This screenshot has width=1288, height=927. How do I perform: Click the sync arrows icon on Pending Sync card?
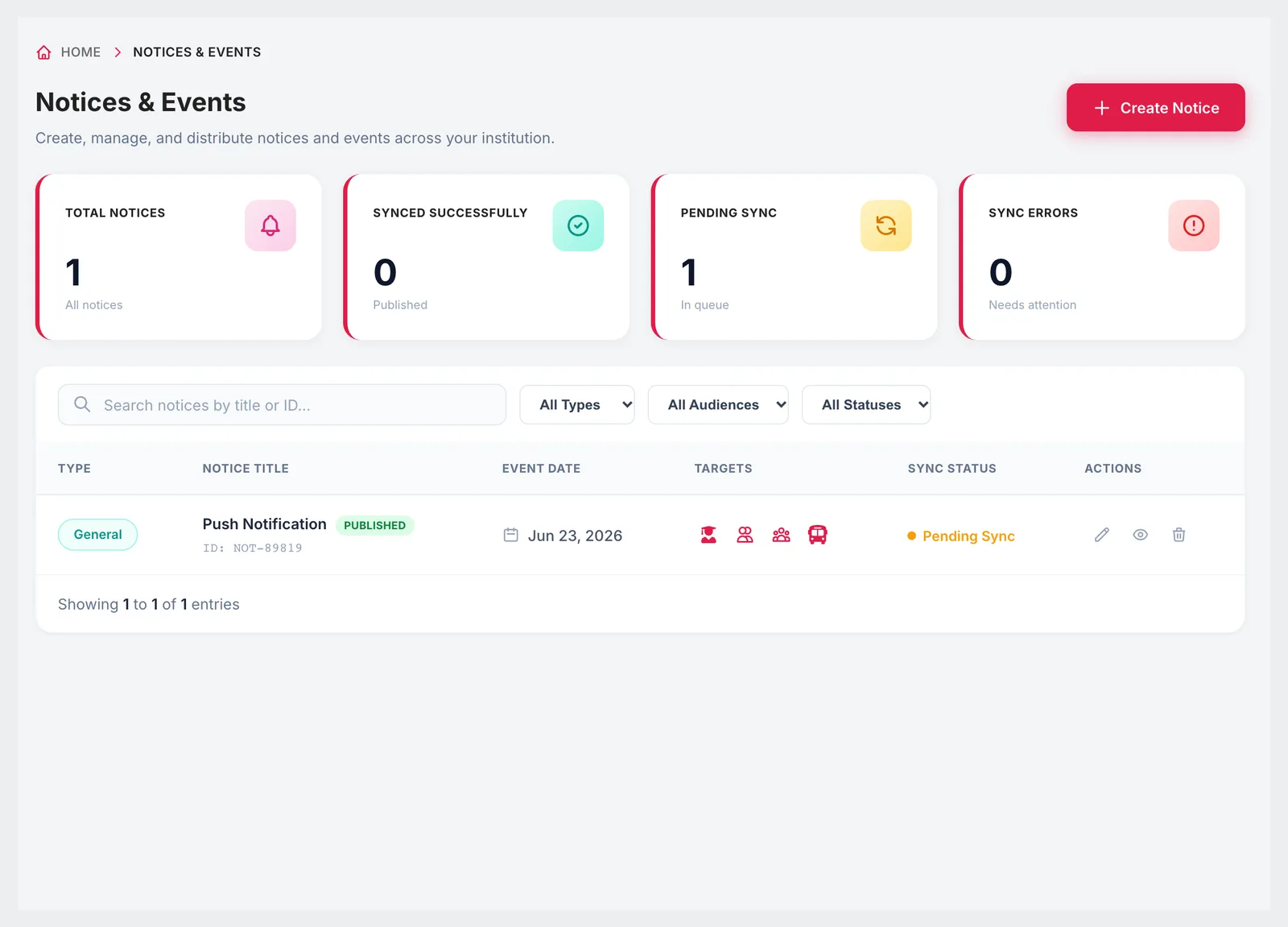(x=886, y=226)
